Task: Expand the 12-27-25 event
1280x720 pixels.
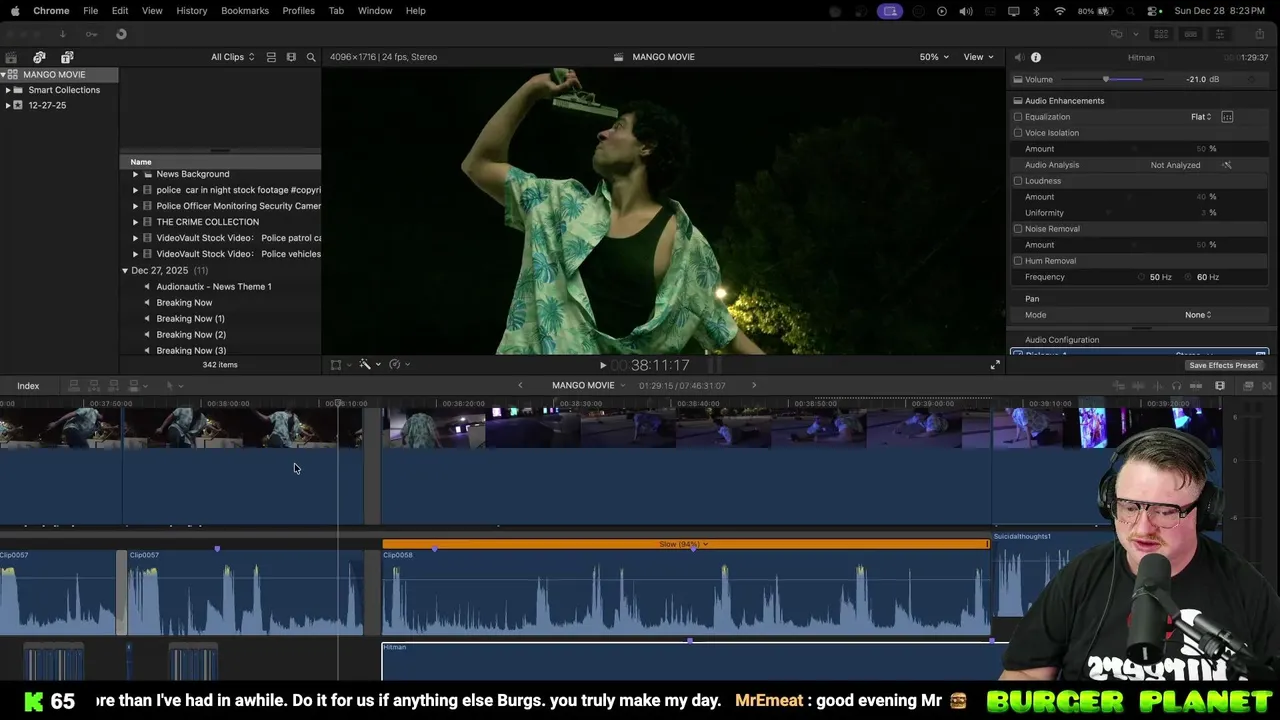Action: click(x=8, y=105)
